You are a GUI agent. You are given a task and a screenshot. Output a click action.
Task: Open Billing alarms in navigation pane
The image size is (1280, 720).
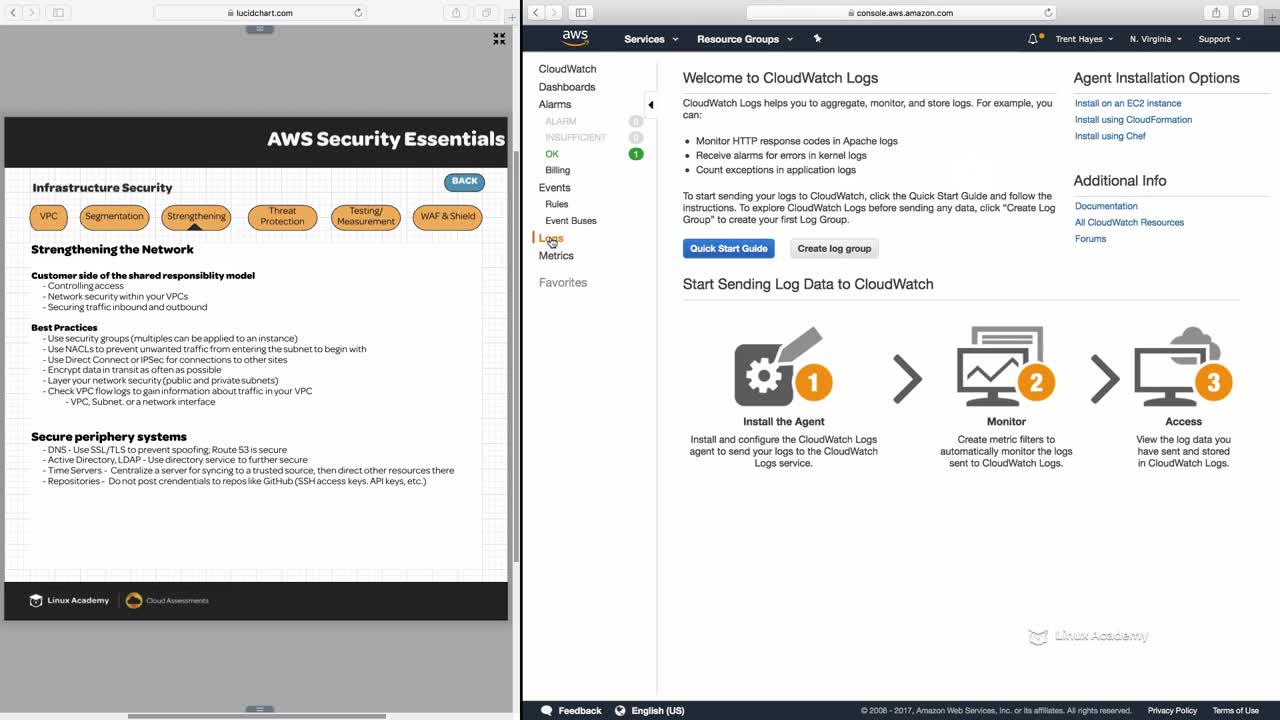[558, 170]
